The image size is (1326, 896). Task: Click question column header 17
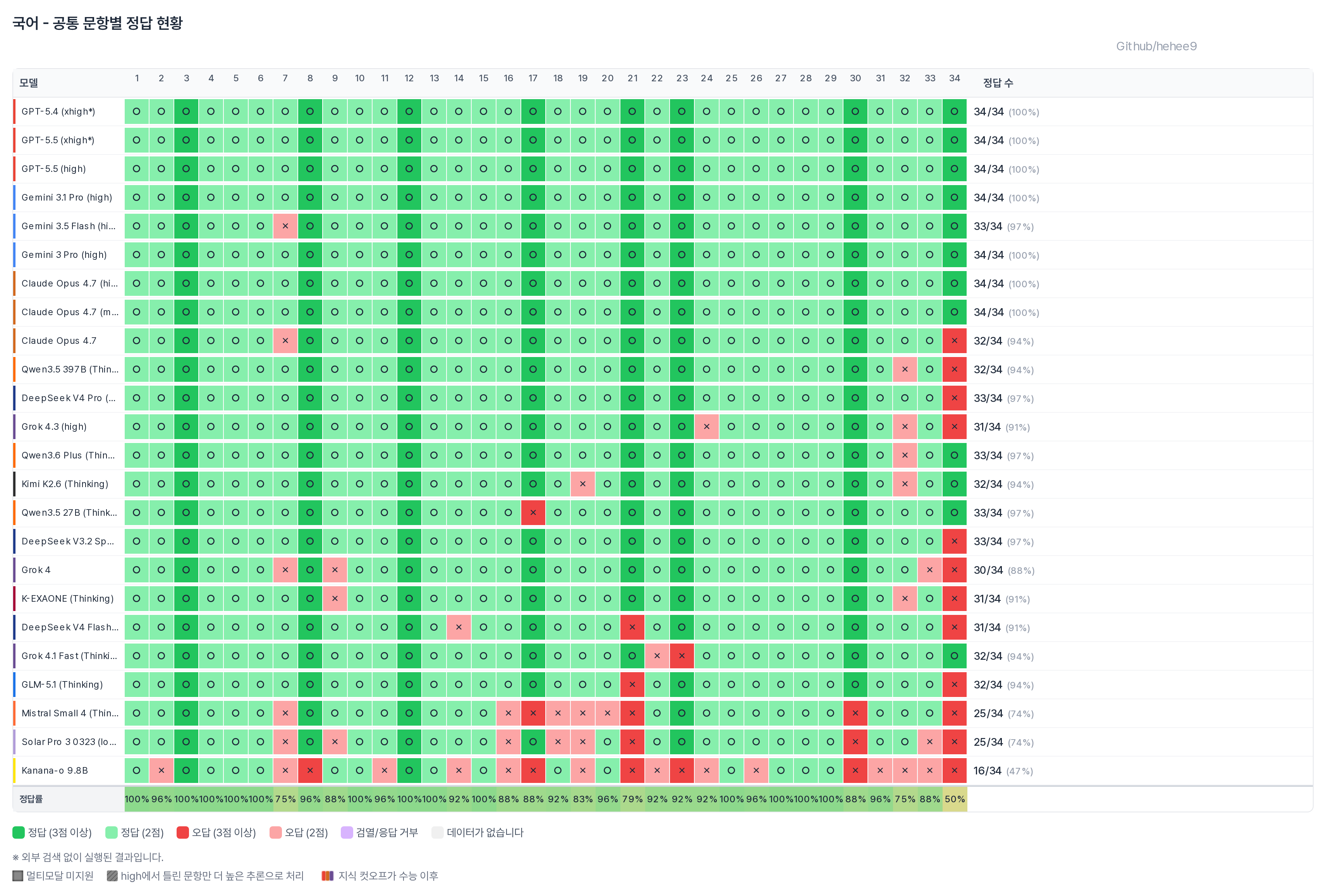point(533,78)
